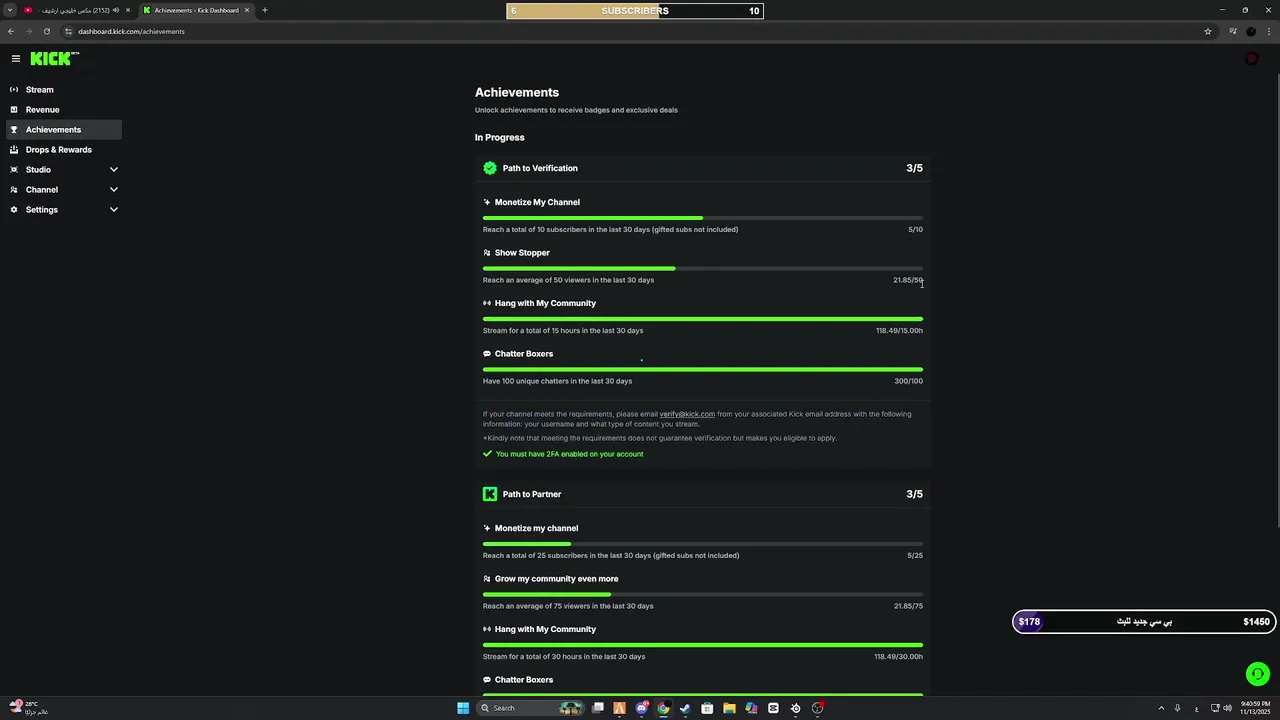The image size is (1280, 720).
Task: Click the Grow my community even more icon
Action: pos(487,579)
